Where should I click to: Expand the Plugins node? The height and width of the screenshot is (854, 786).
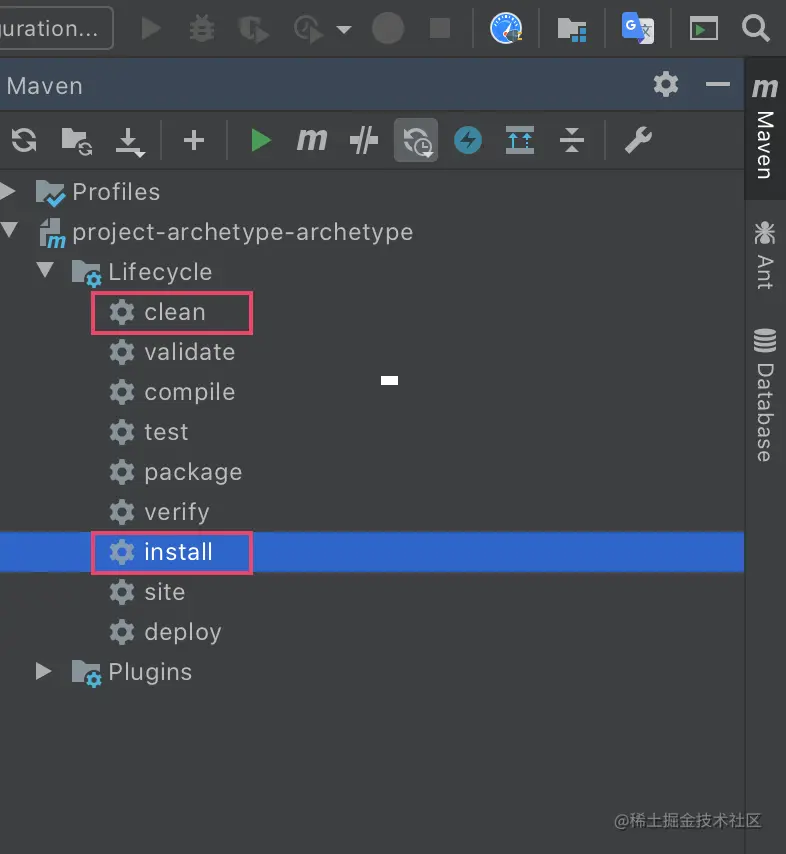pos(43,671)
